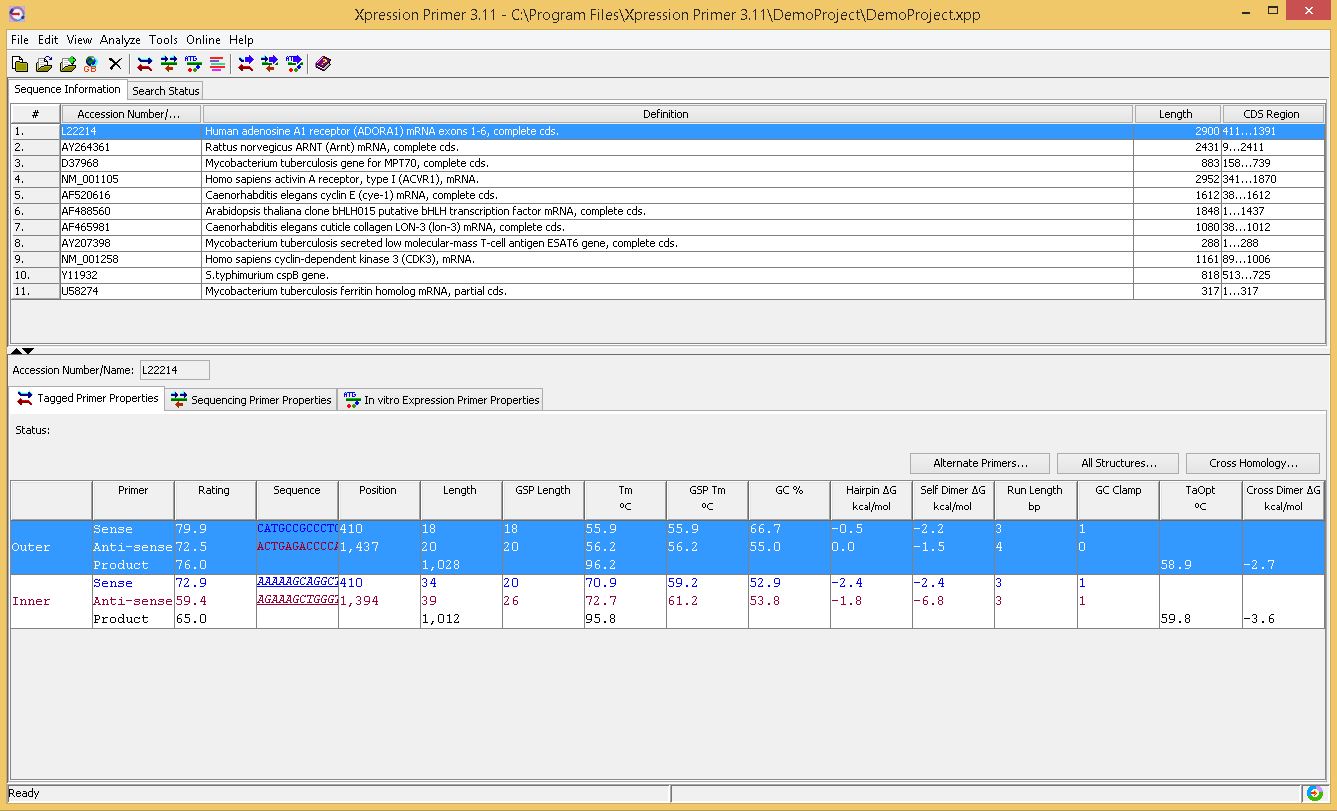
Task: Select the AF465981 cuticle collagen LON-3 row
Action: click(x=669, y=227)
